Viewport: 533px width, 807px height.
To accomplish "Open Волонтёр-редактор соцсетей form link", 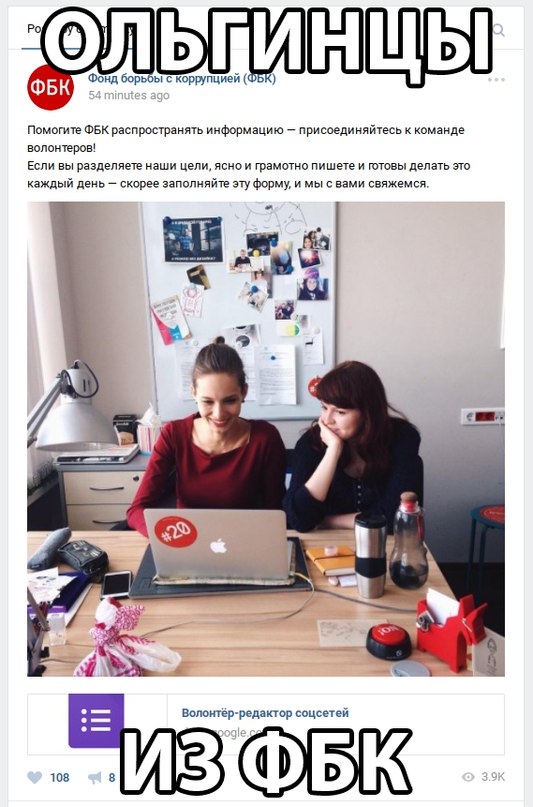I will [265, 713].
